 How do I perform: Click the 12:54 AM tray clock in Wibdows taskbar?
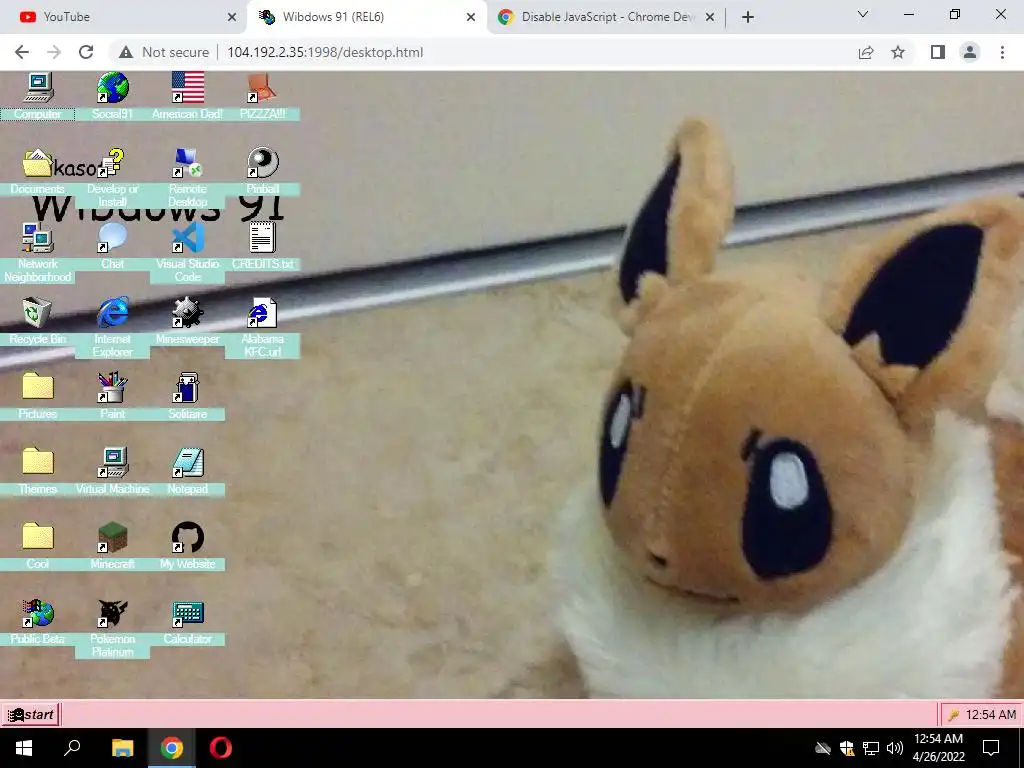click(991, 714)
